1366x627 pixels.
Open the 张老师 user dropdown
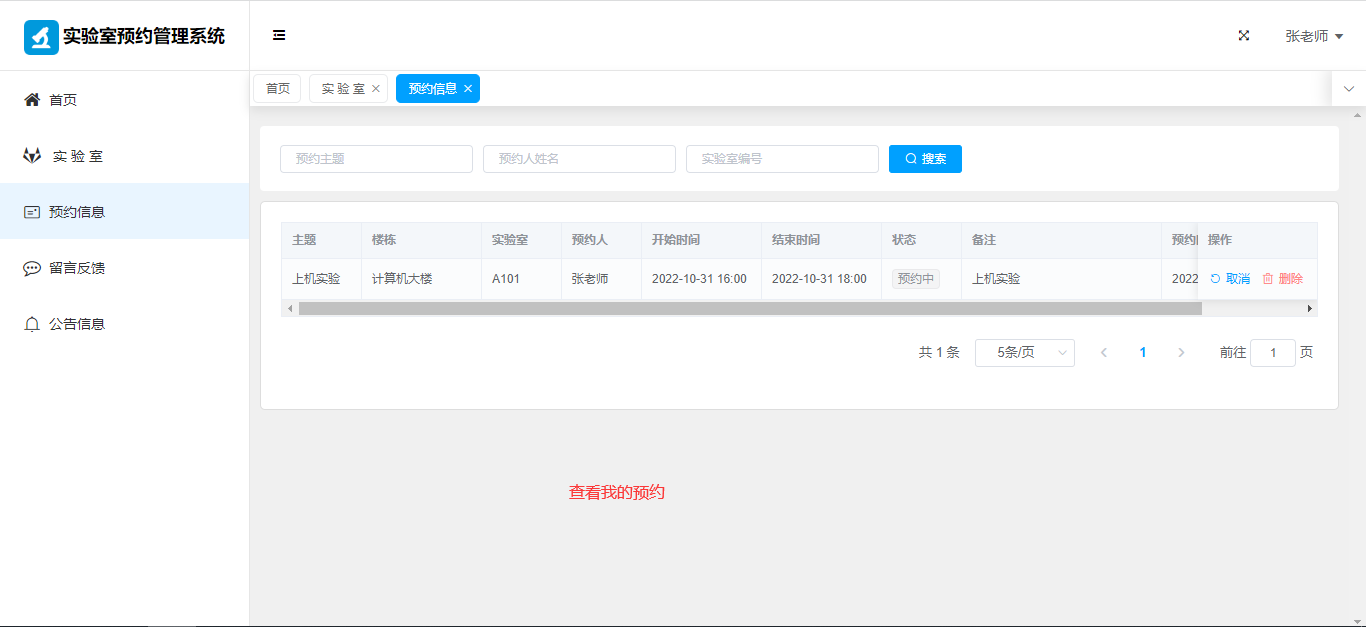click(x=1313, y=36)
